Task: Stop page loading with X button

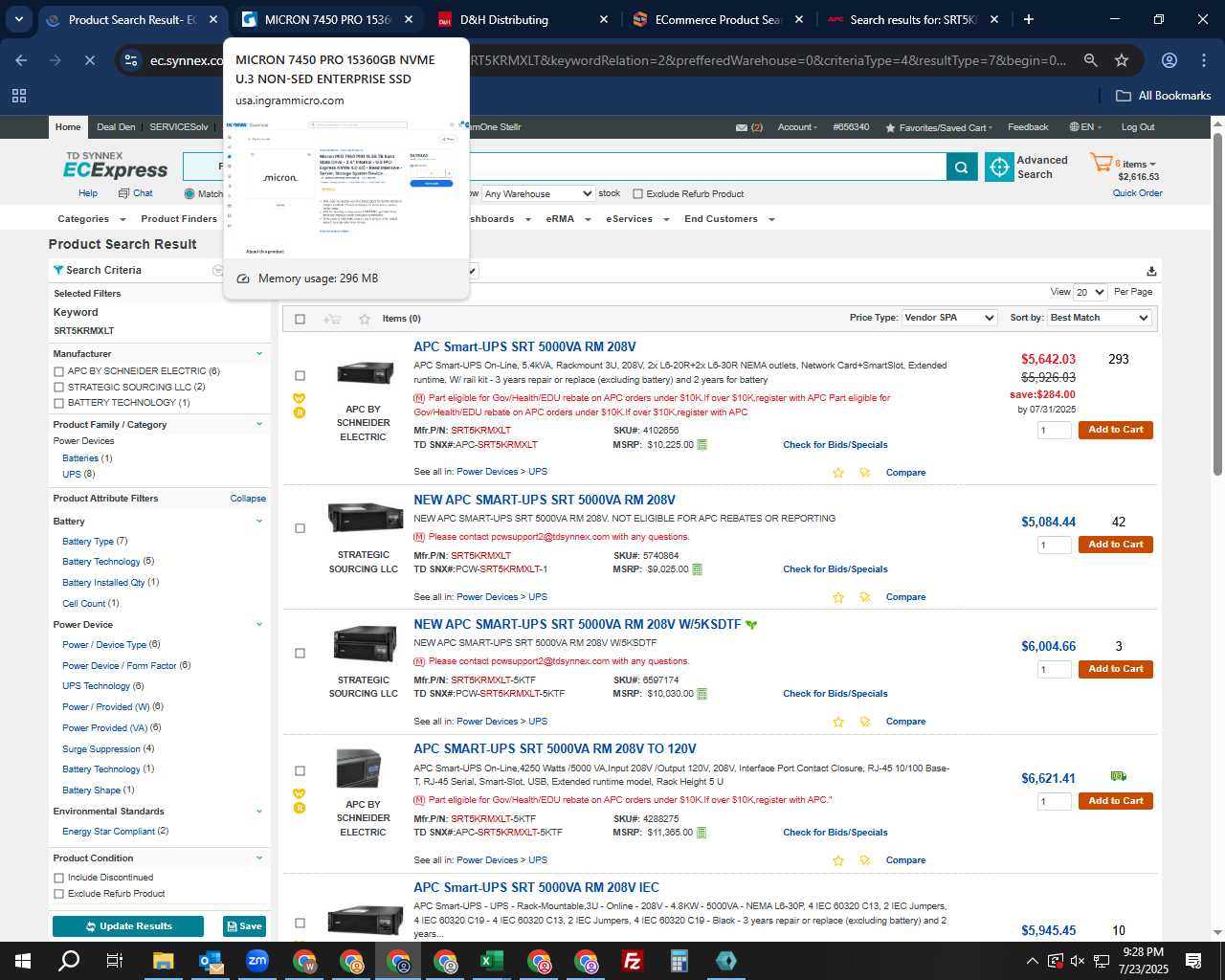Action: pos(89,60)
